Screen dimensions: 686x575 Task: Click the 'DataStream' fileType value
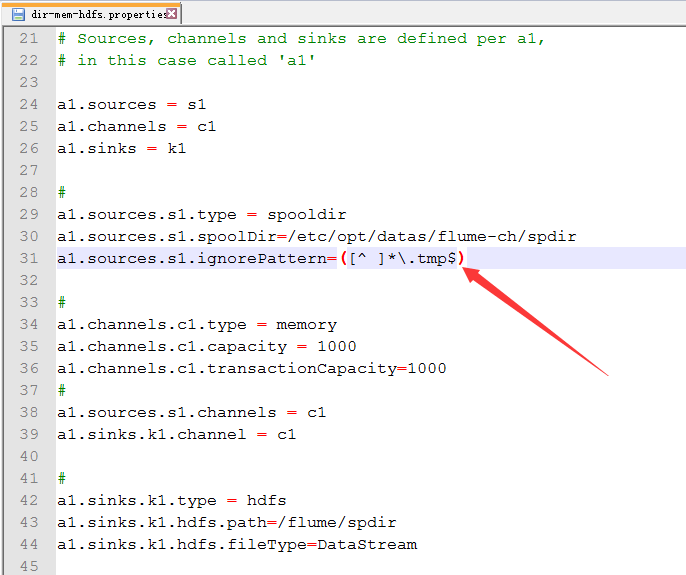pos(367,544)
